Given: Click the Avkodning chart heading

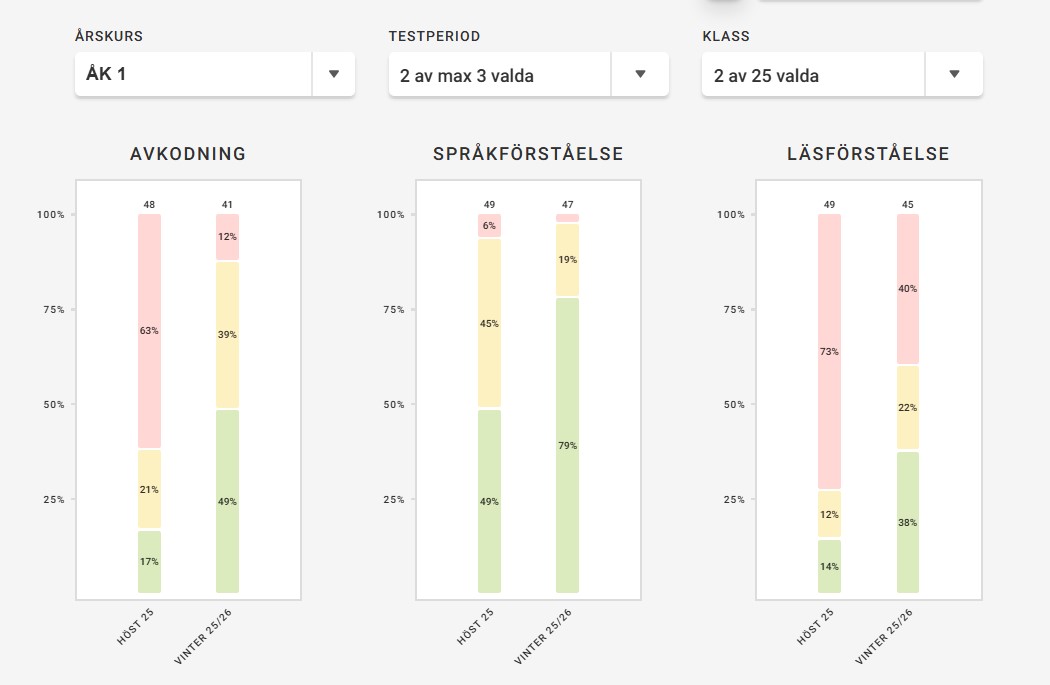Looking at the screenshot, I should pyautogui.click(x=188, y=154).
